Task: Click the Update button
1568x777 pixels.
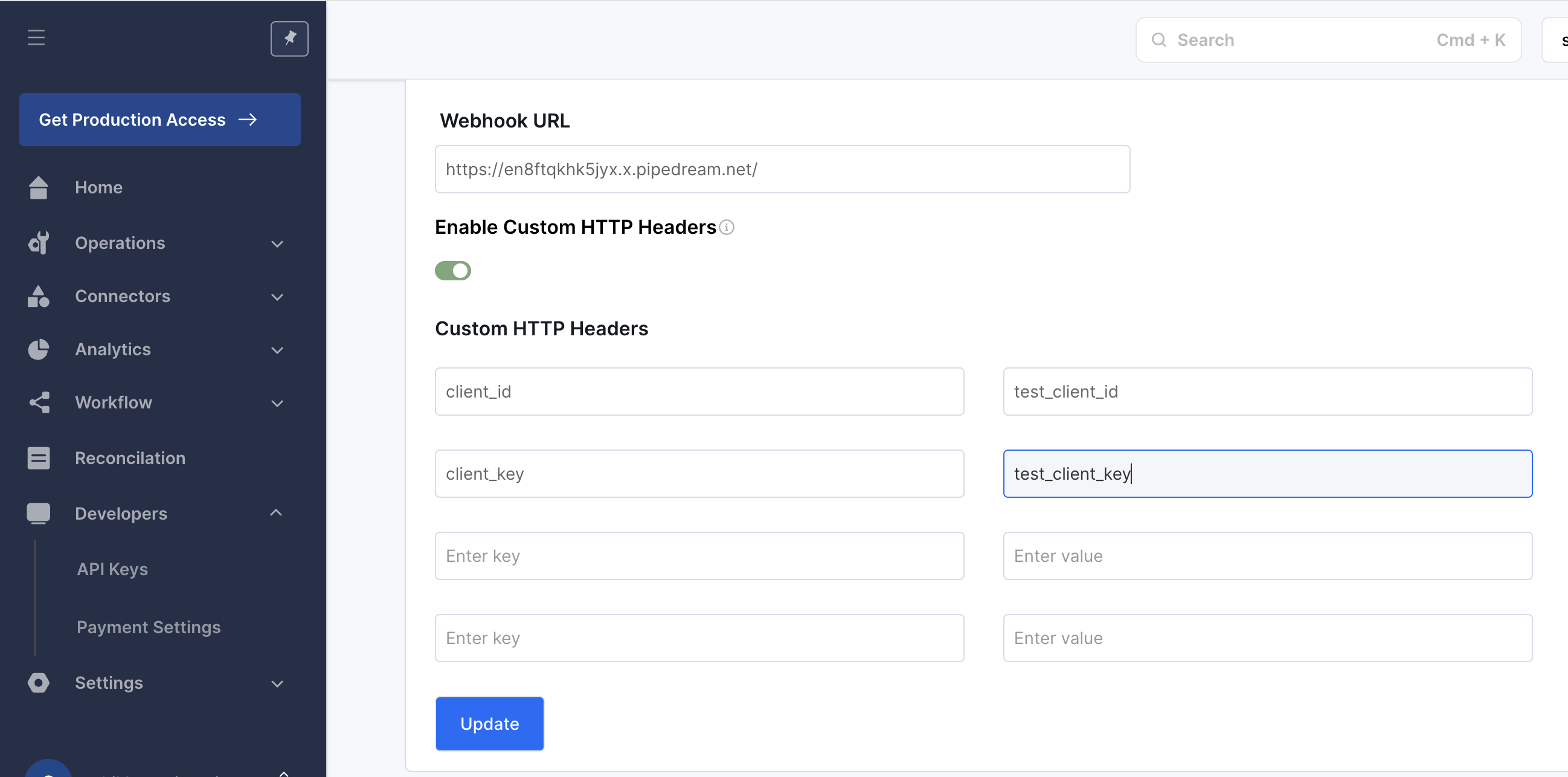Action: coord(489,723)
